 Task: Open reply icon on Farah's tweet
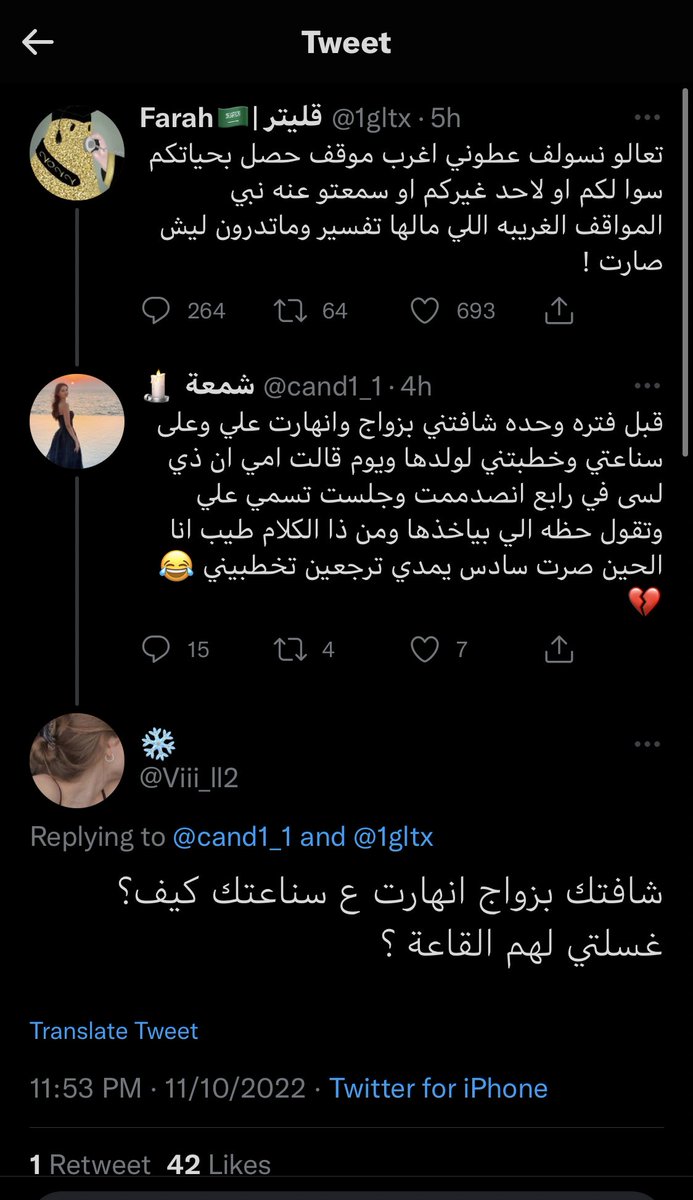pos(156,311)
